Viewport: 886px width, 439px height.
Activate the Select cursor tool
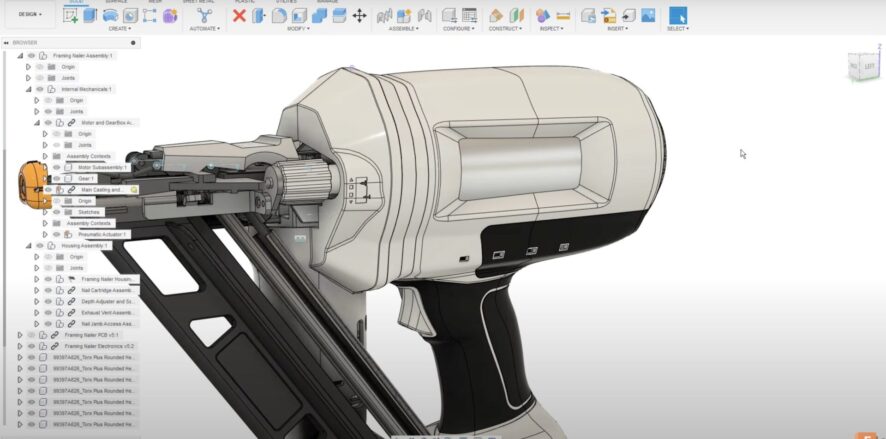click(x=677, y=16)
